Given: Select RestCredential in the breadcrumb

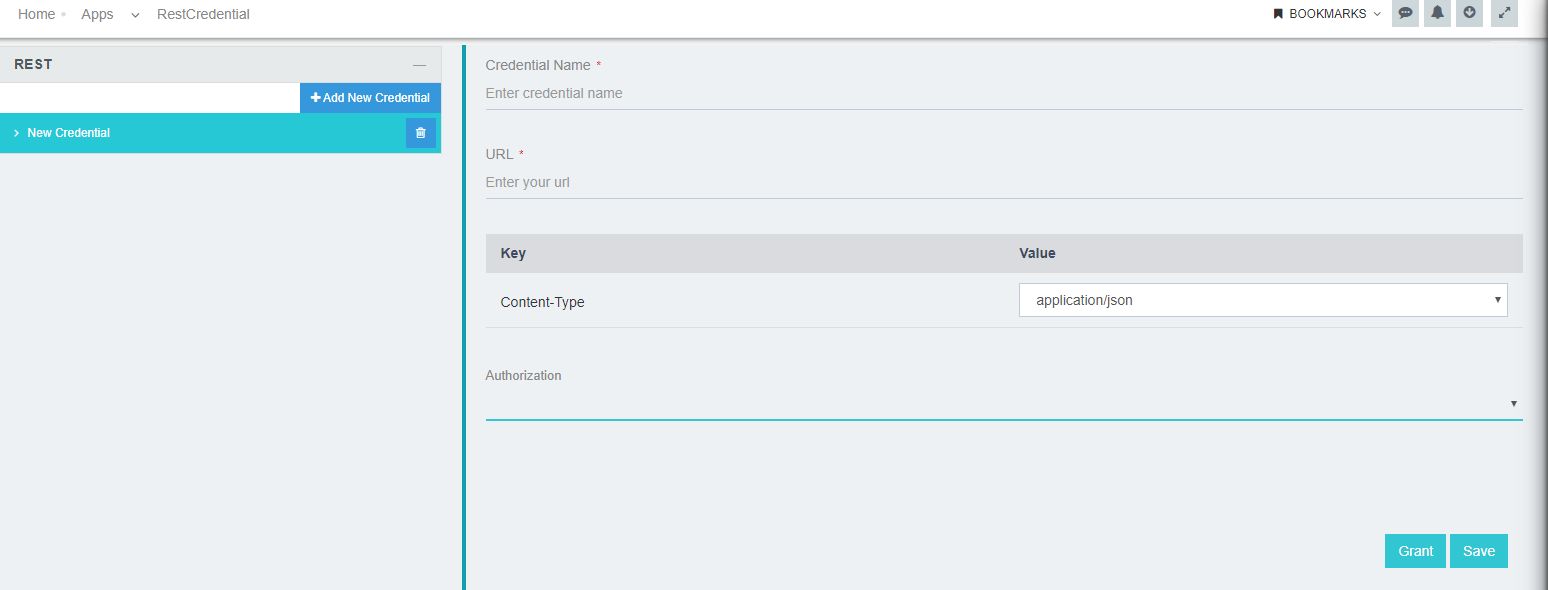Looking at the screenshot, I should click(x=202, y=13).
